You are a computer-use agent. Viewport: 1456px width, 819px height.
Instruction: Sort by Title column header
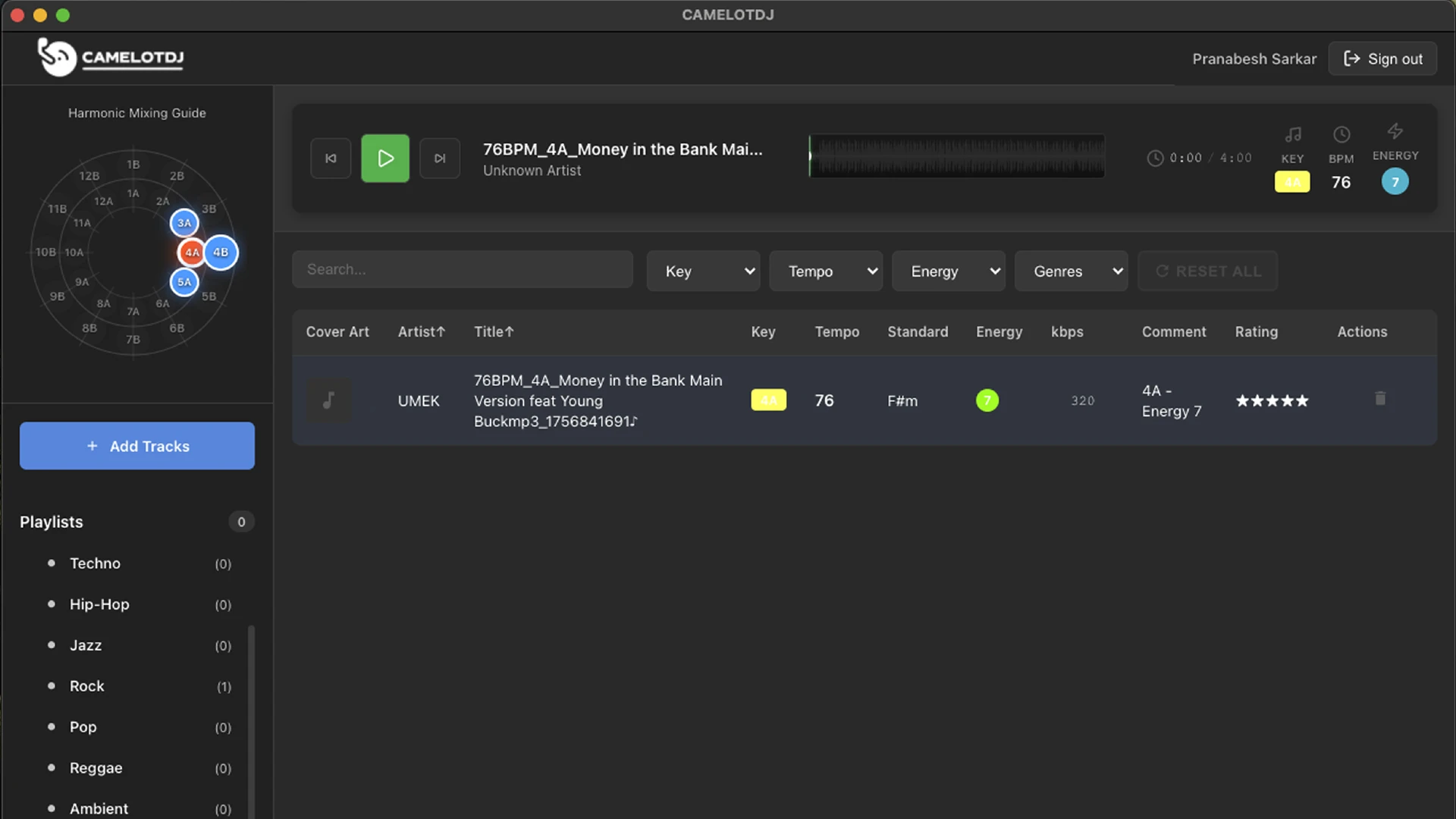click(x=494, y=331)
